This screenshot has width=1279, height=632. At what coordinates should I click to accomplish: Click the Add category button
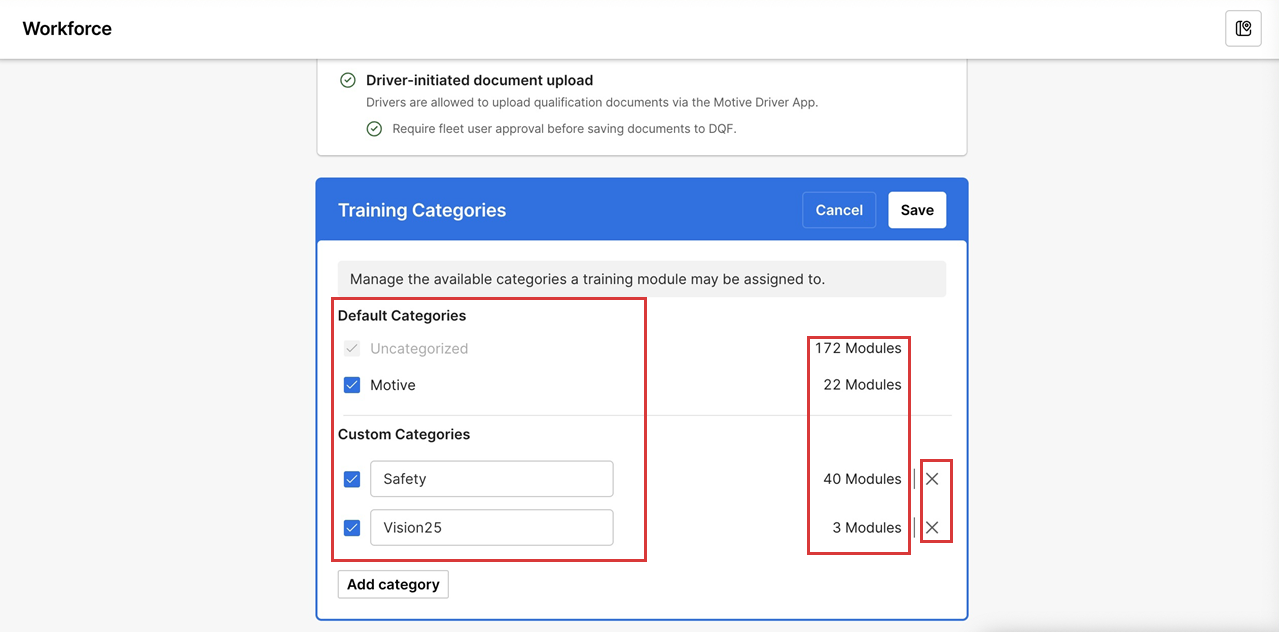click(393, 585)
